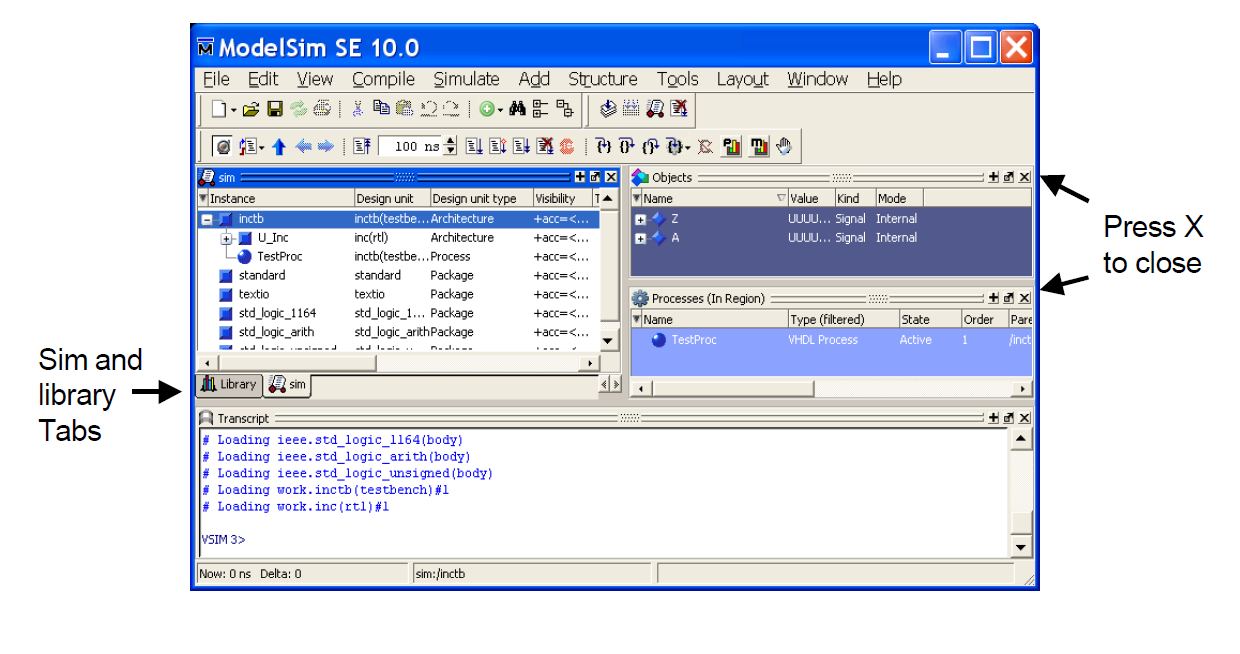
Task: Click the Performance Profiling bar chart icon
Action: point(732,146)
